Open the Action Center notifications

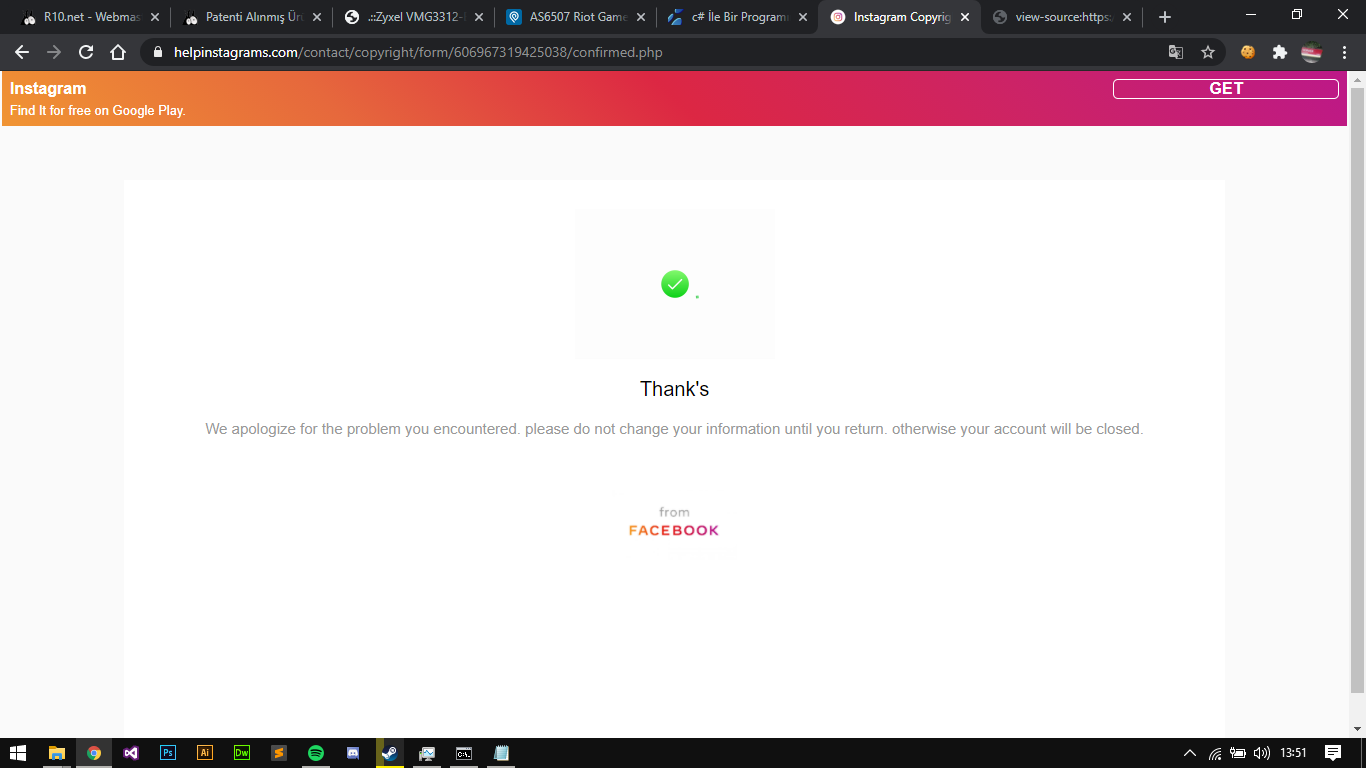click(x=1333, y=753)
